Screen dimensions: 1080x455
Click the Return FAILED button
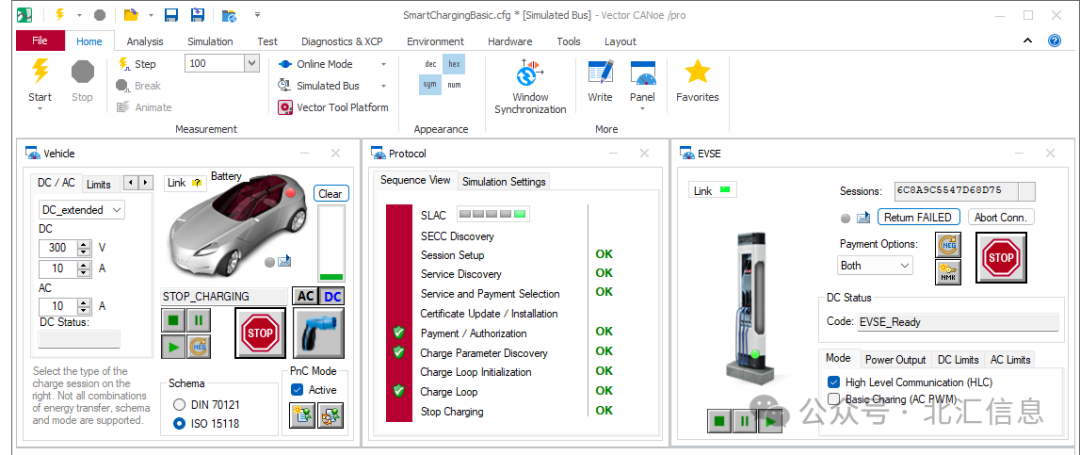(918, 217)
